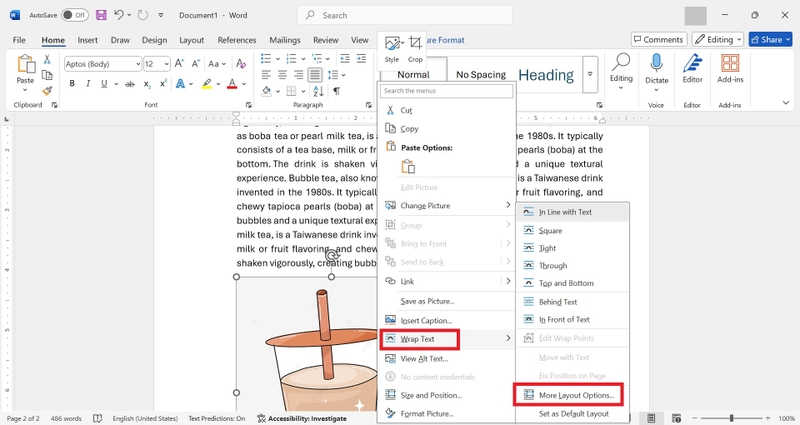Click the Sort icon in Paragraph group
The image size is (800, 425).
click(318, 91)
